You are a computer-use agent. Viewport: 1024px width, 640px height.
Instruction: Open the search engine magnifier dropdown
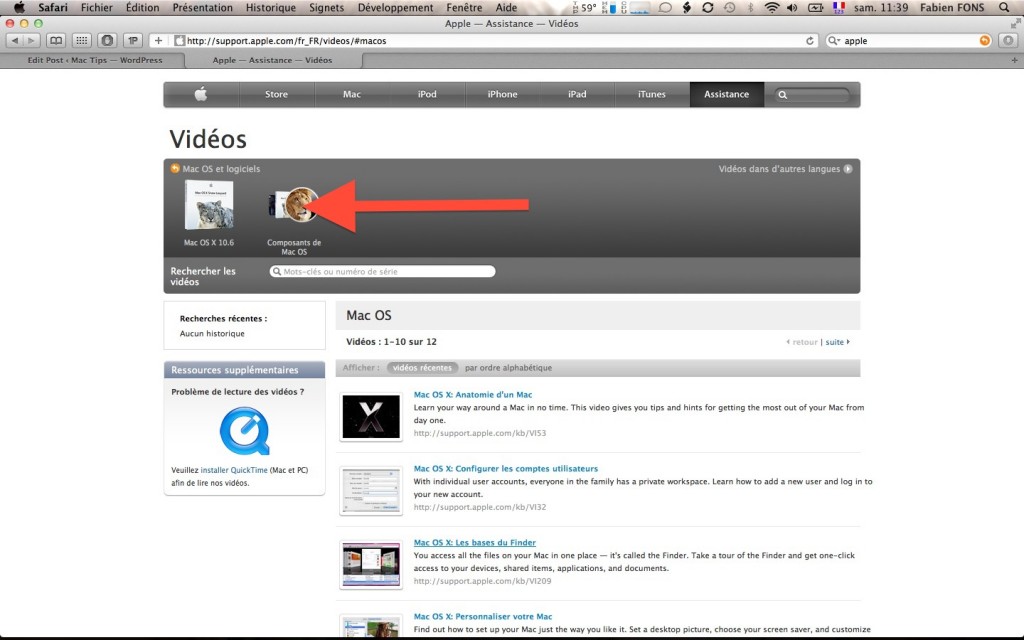point(834,40)
